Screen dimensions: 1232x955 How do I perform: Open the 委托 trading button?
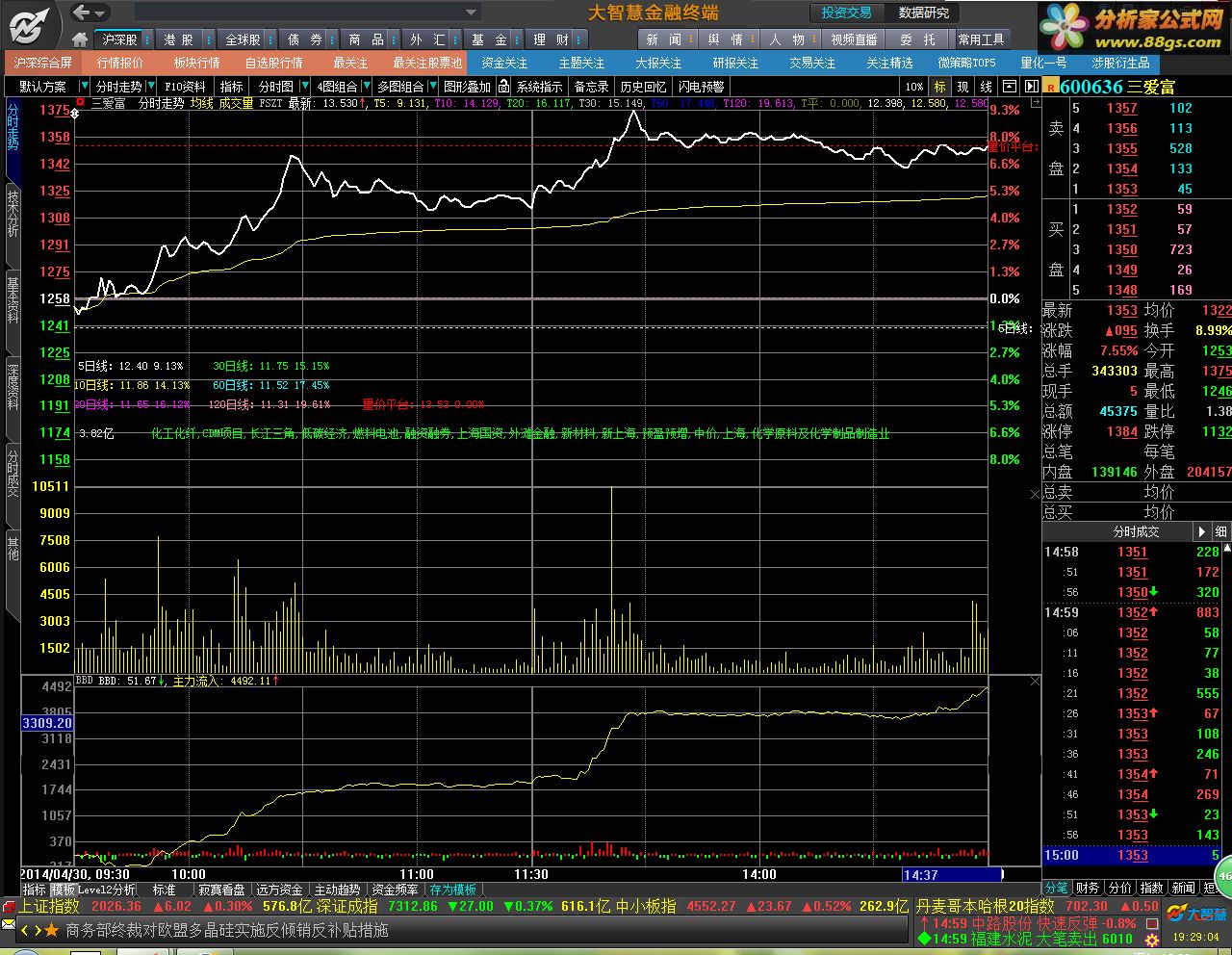tap(917, 39)
